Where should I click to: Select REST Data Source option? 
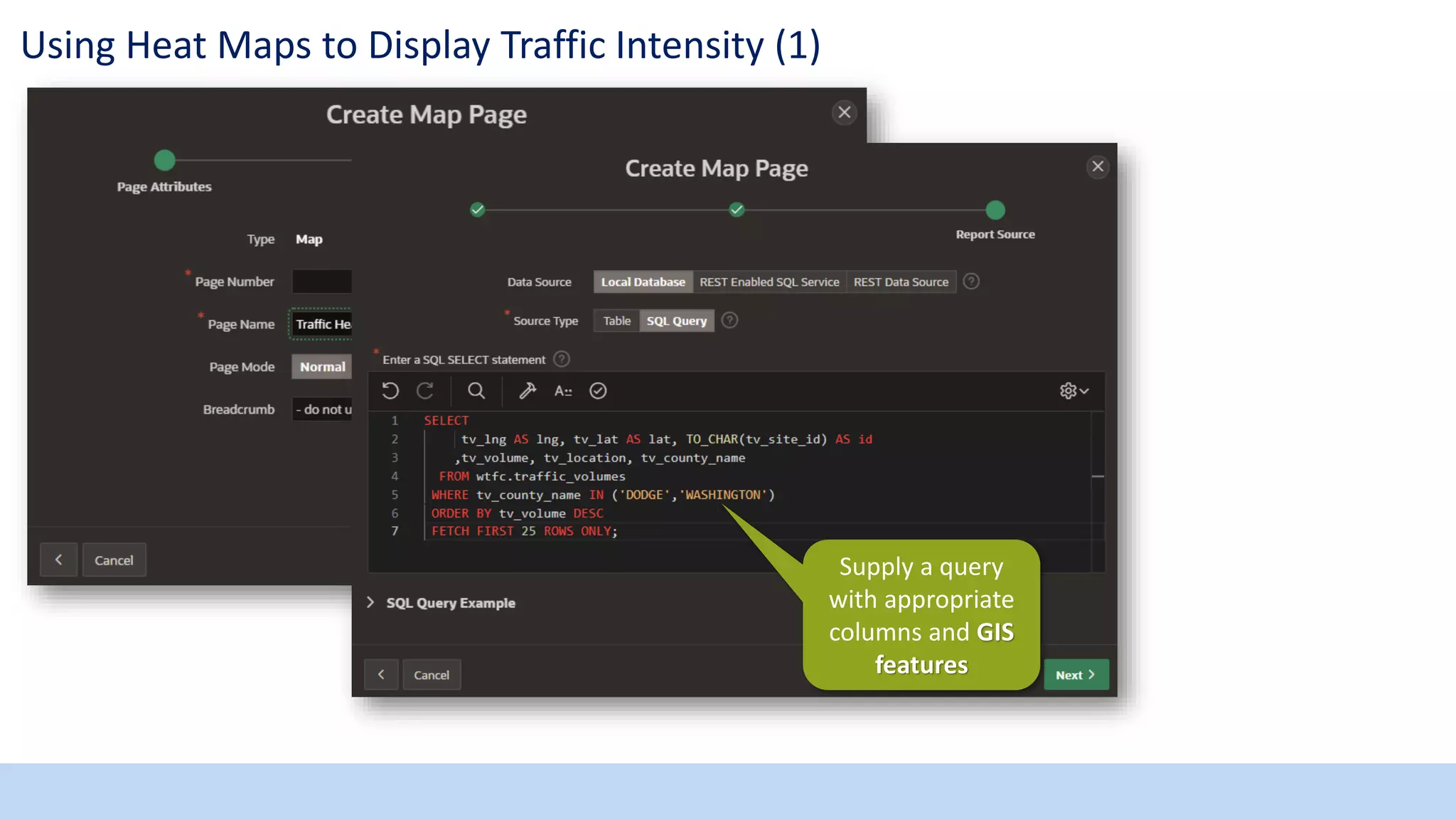coord(901,282)
